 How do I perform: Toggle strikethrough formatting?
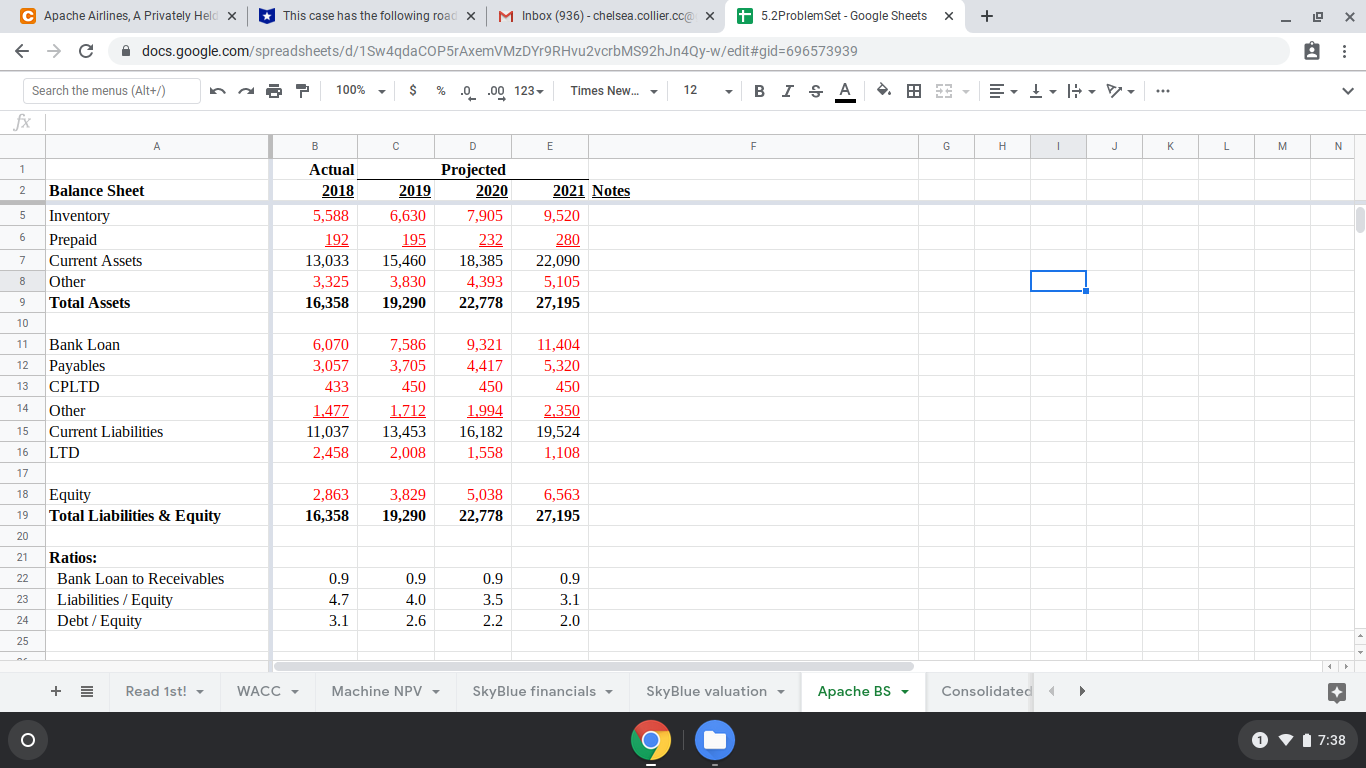816,91
